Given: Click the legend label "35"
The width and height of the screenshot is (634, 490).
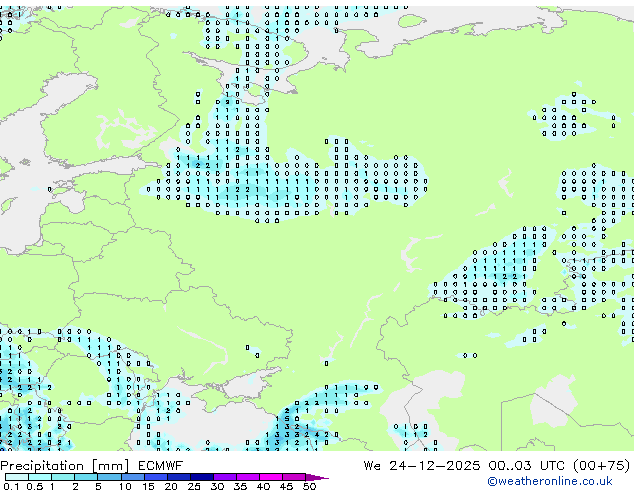Looking at the screenshot, I should [x=240, y=486].
